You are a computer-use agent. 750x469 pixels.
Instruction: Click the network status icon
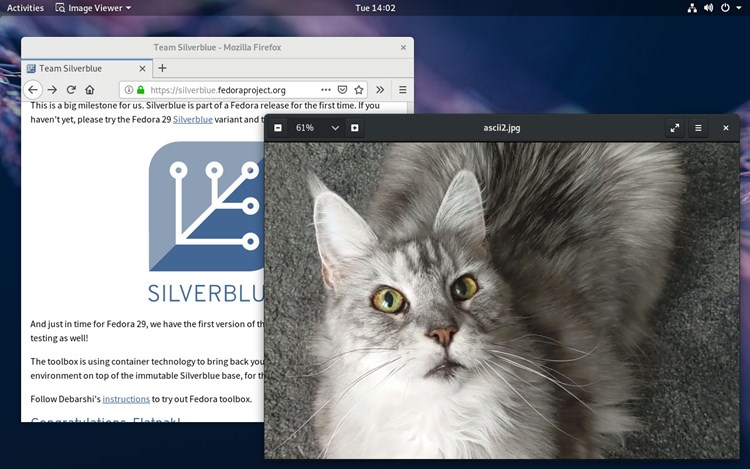click(692, 8)
